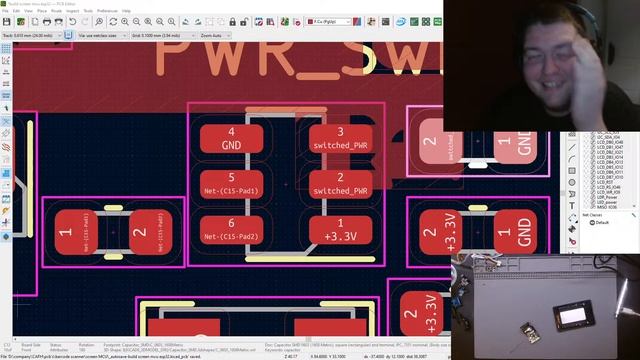Viewport: 640px width, 360px height.
Task: Click the Find magnifier icon
Action: click(99, 22)
